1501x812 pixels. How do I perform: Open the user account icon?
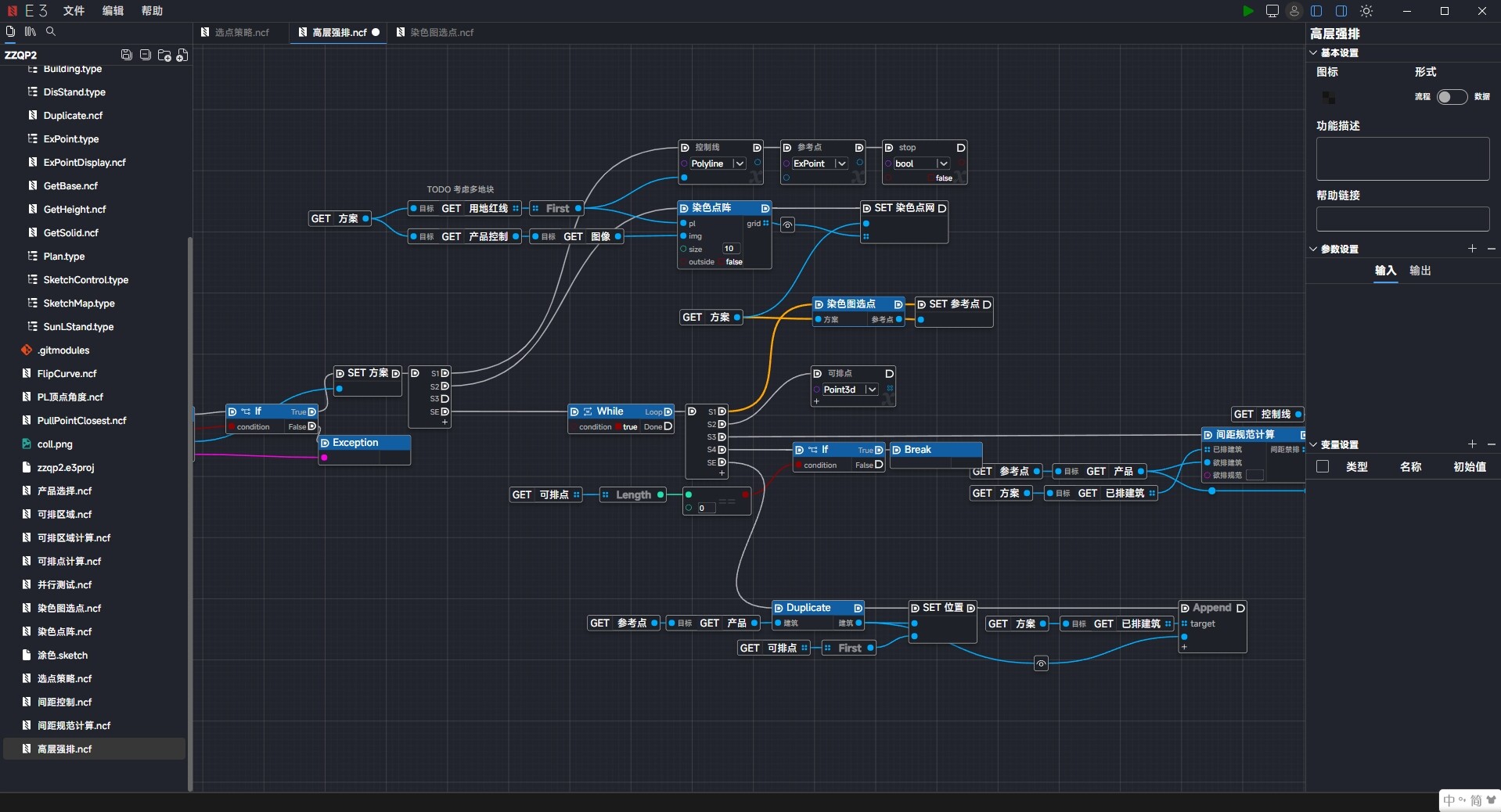tap(1294, 11)
